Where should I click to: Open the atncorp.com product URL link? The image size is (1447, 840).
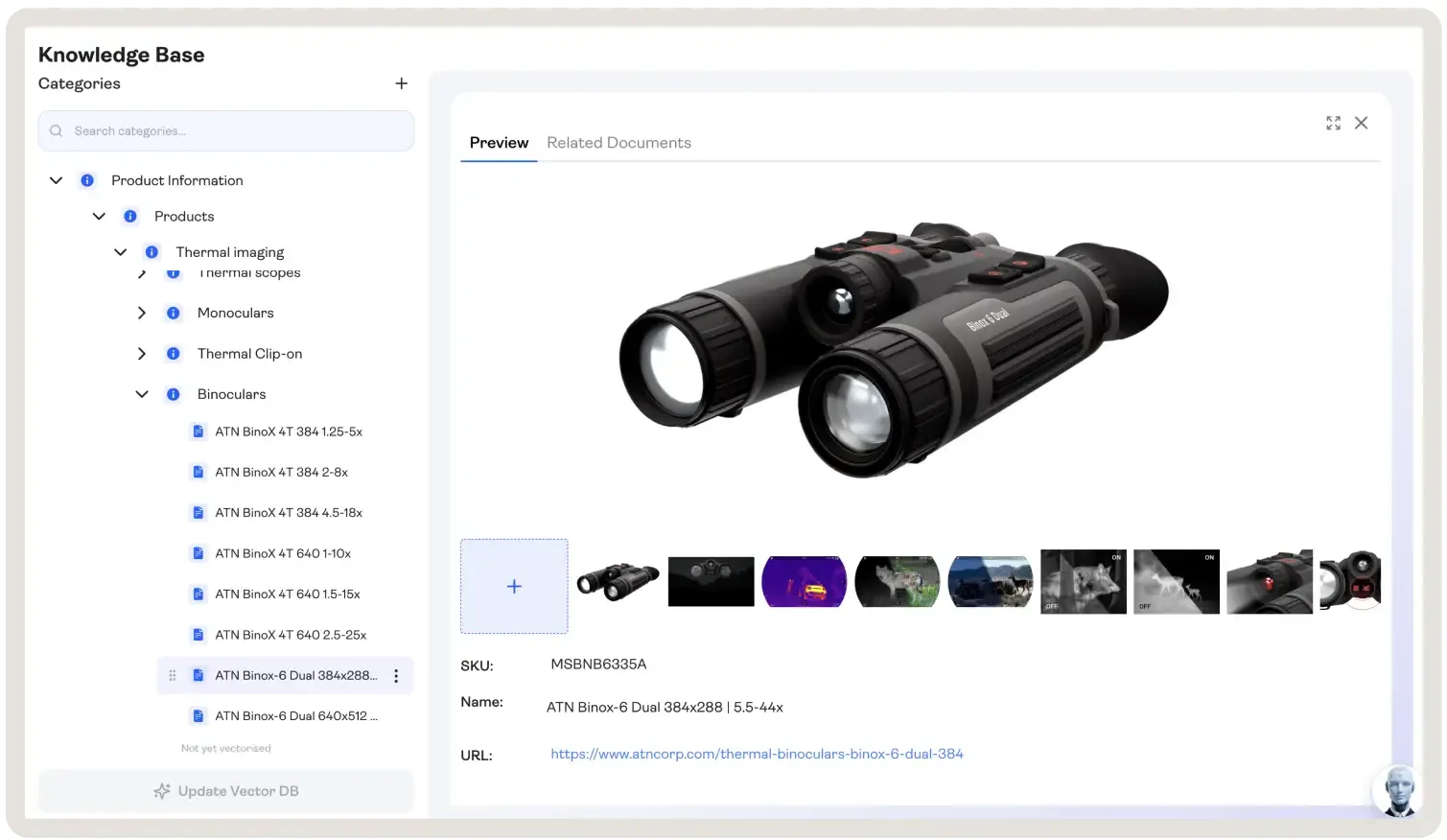tap(757, 754)
